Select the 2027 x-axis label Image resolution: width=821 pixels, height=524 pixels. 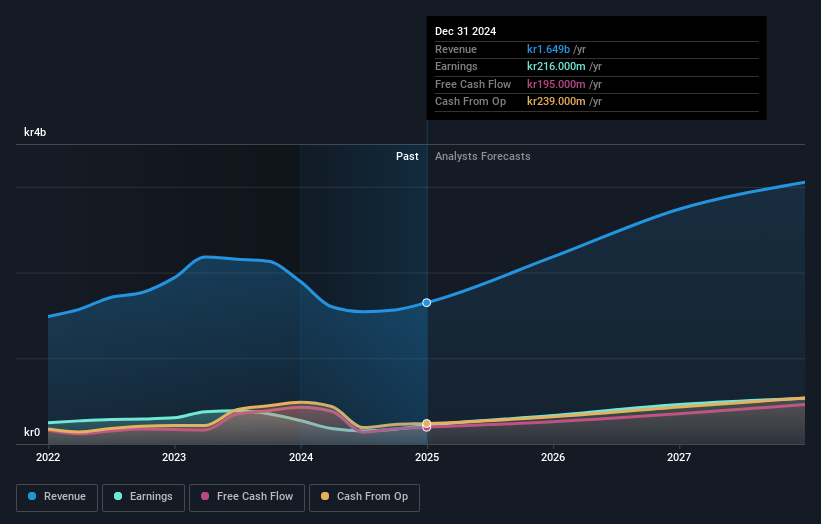(x=679, y=457)
